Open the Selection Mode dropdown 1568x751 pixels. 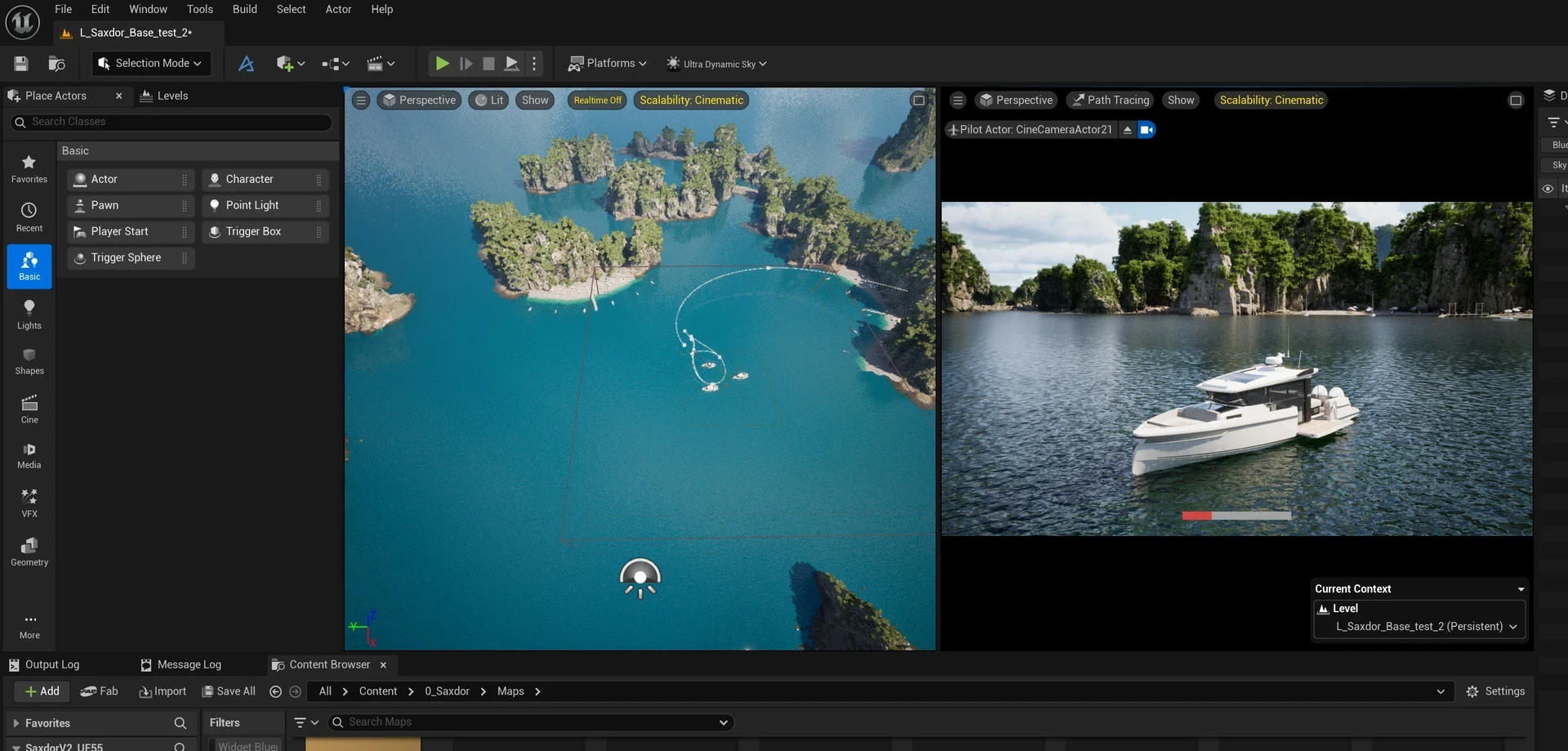[x=151, y=64]
